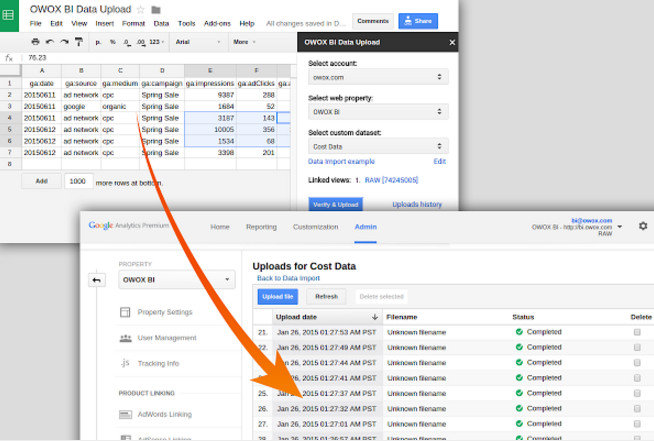Click the 1000 rows count input field
654x441 pixels.
click(x=78, y=181)
